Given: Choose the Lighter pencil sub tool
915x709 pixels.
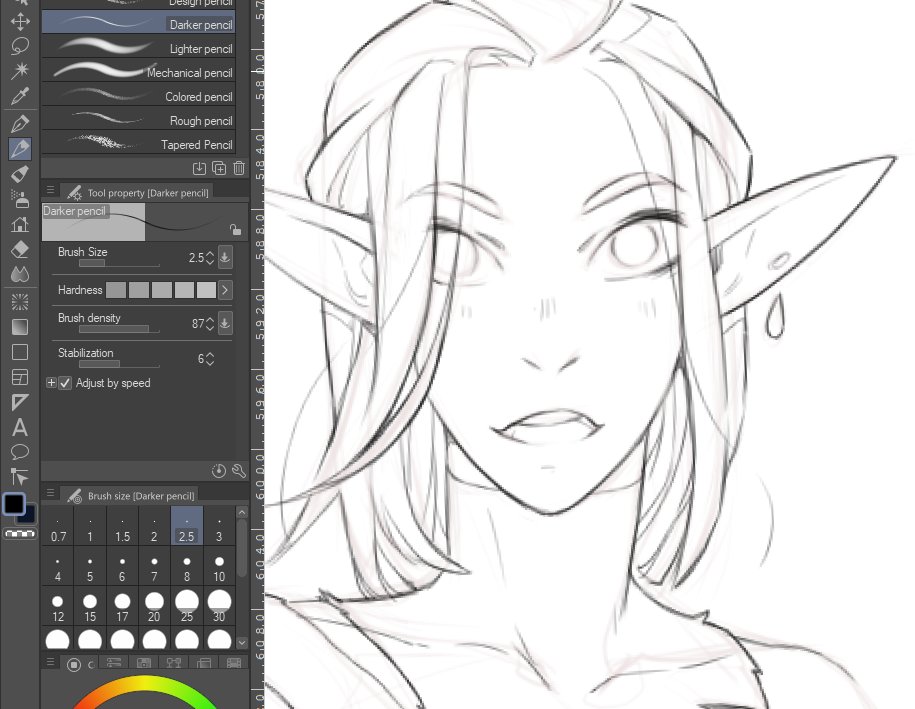Looking at the screenshot, I should pos(138,48).
